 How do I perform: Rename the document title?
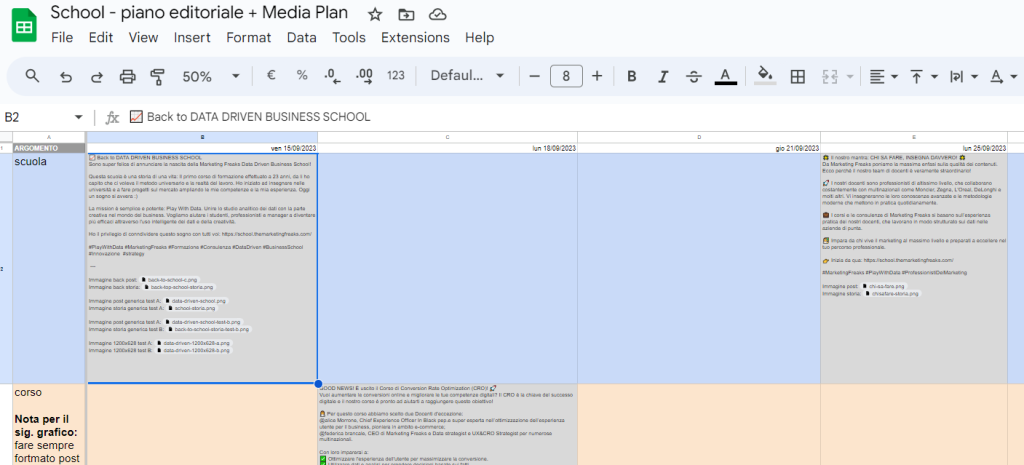(199, 12)
